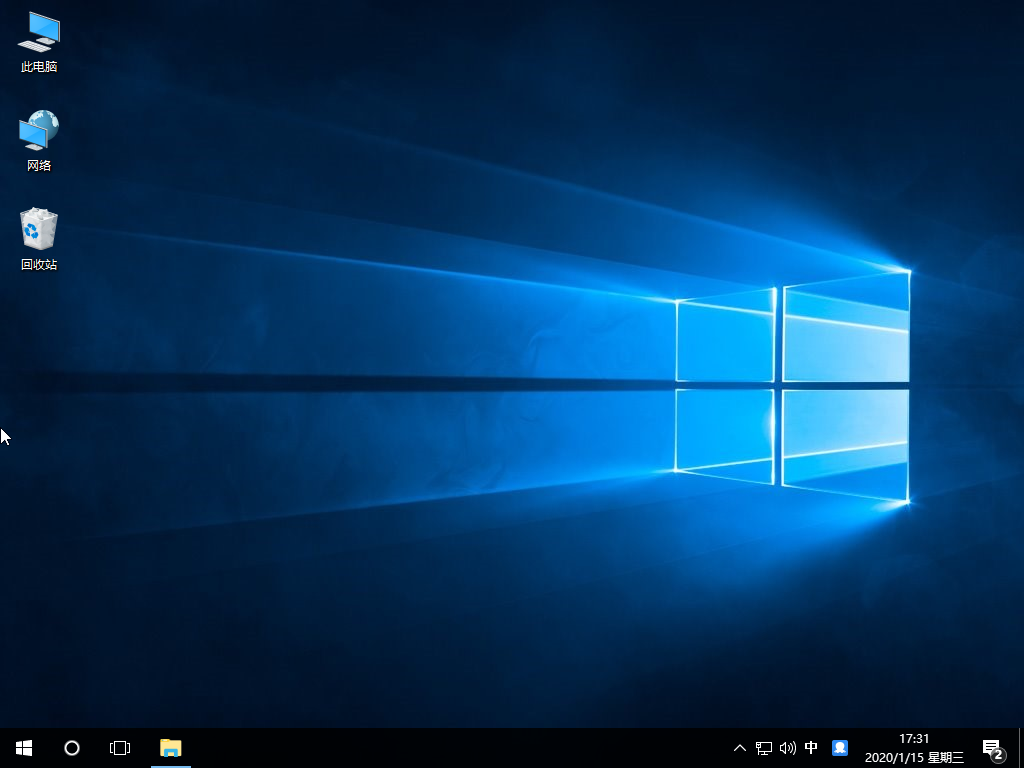Click the speaker icon to adjust volume
1024x768 pixels.
click(787, 747)
